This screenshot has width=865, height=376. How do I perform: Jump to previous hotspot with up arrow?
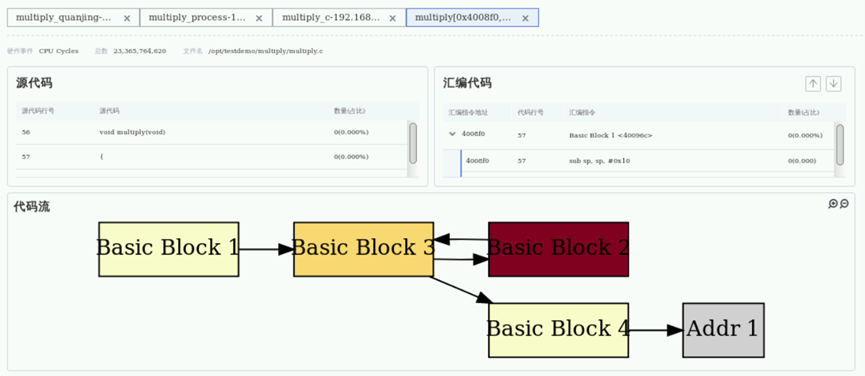pos(813,84)
